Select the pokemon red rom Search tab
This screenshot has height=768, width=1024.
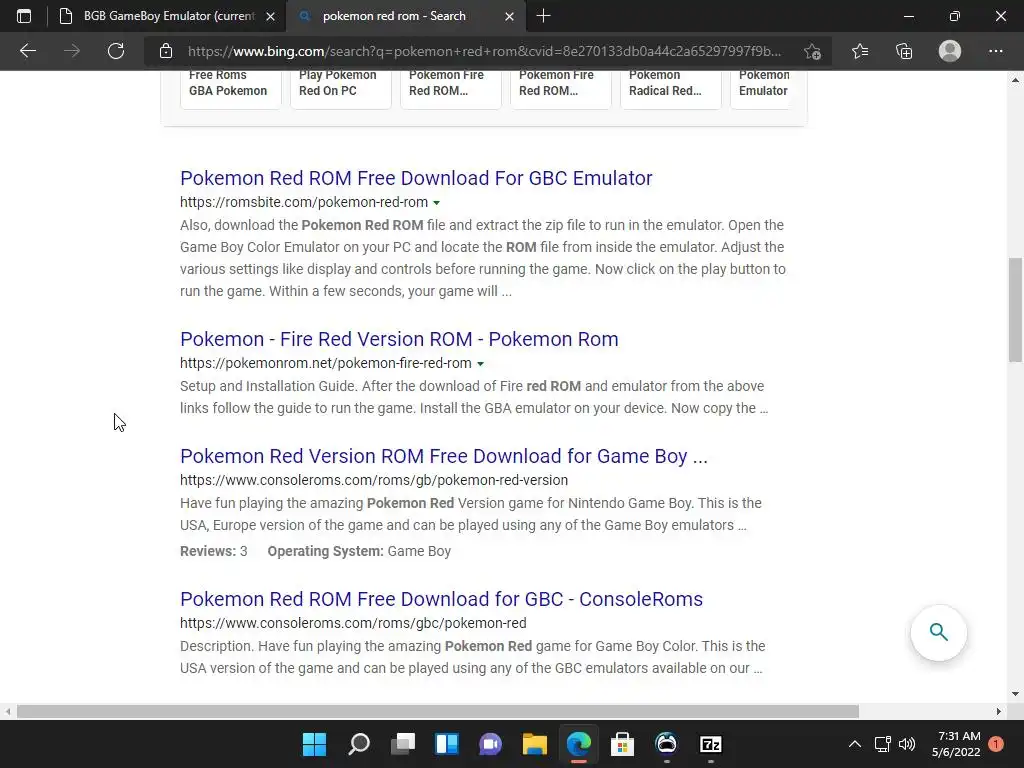point(394,16)
